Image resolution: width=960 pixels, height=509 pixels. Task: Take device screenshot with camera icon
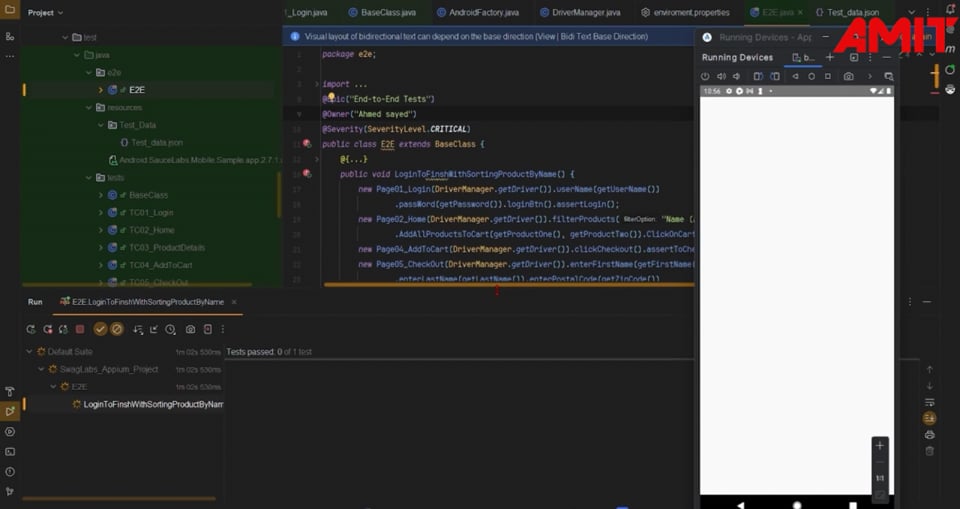pyautogui.click(x=848, y=77)
